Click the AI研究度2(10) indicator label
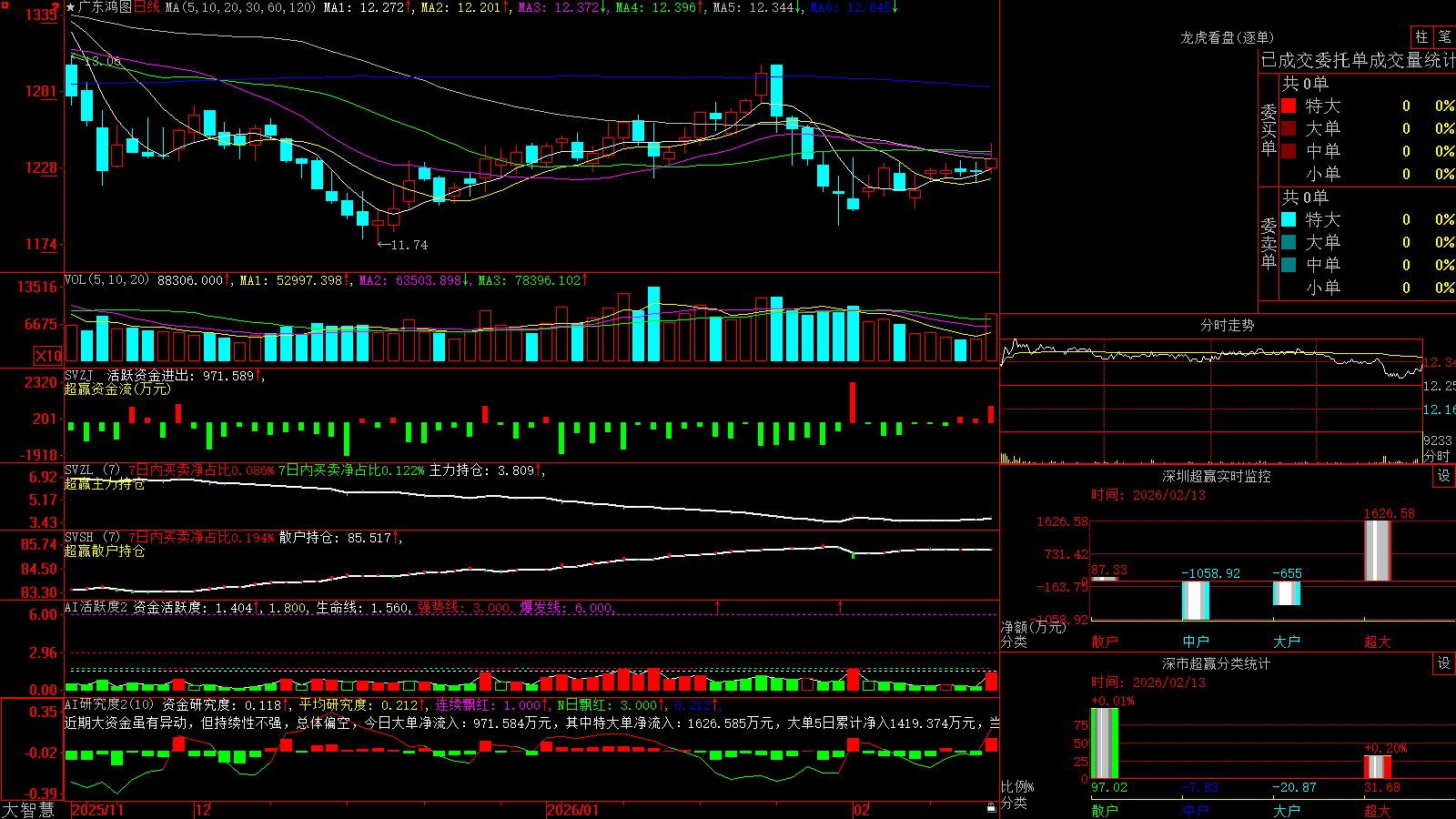 tap(109, 704)
